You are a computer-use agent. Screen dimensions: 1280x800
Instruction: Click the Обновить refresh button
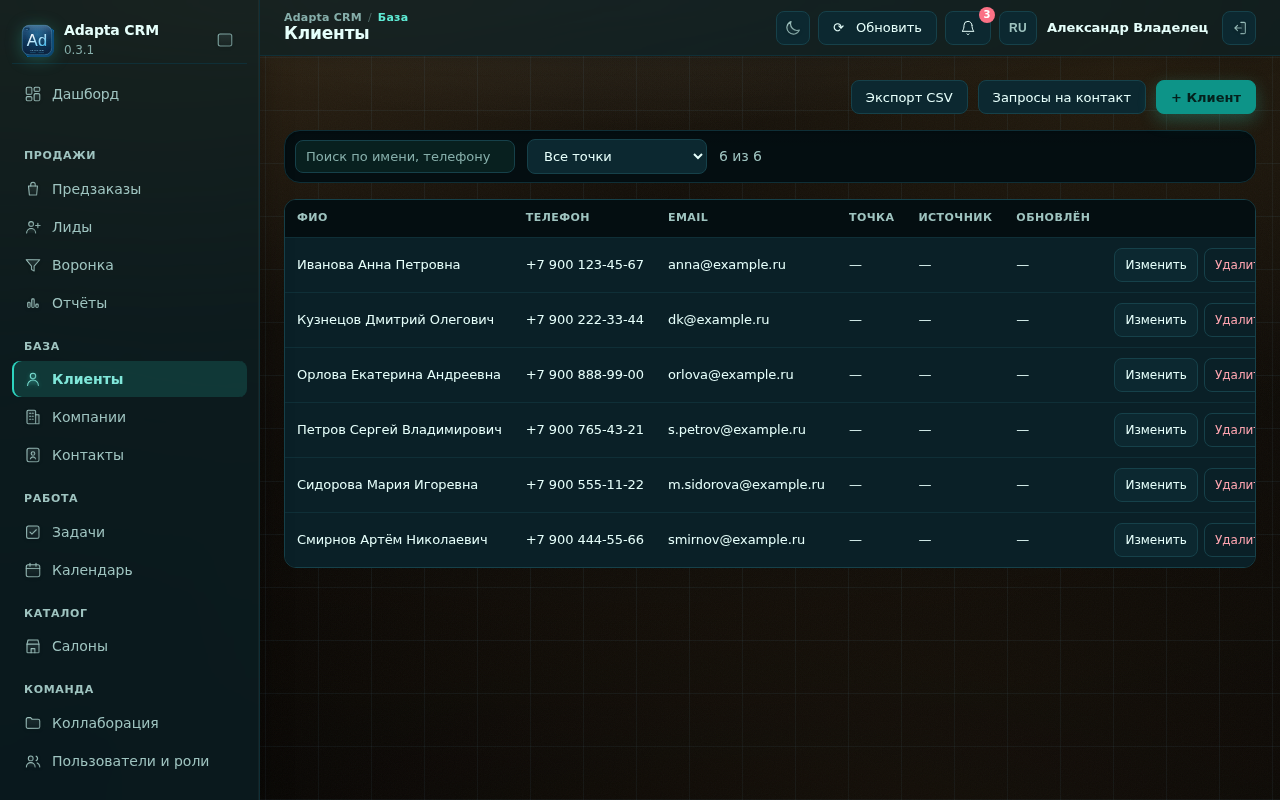(x=877, y=28)
